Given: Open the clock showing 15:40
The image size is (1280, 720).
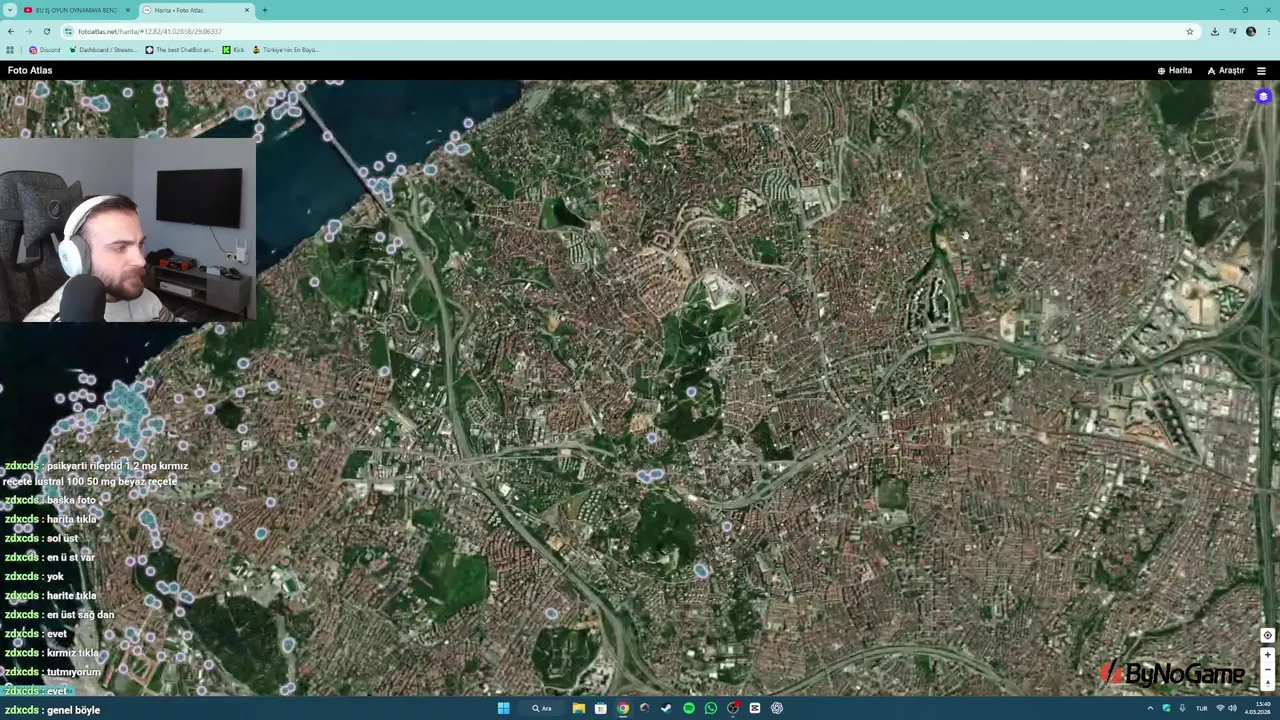Looking at the screenshot, I should [x=1259, y=708].
